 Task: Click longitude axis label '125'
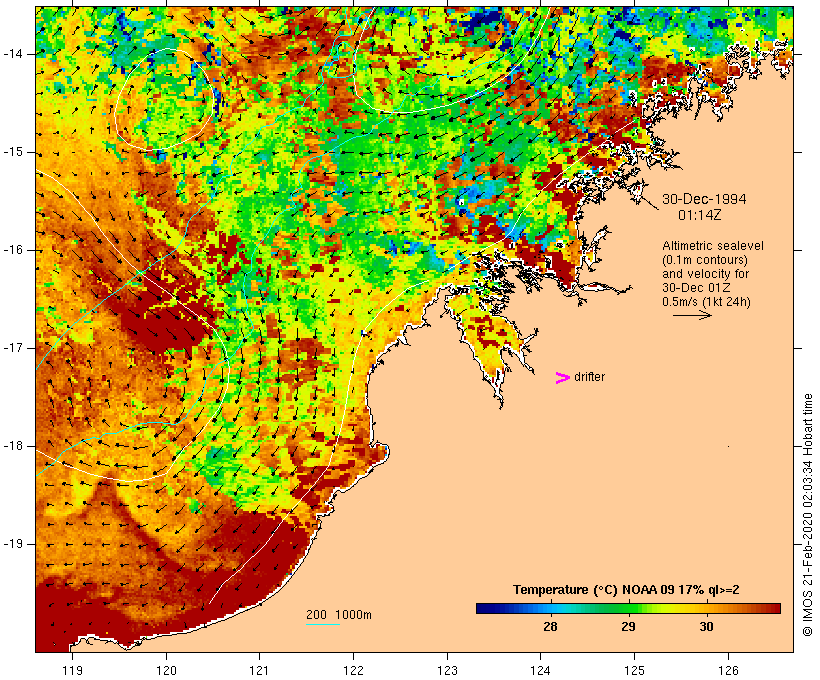pyautogui.click(x=634, y=670)
